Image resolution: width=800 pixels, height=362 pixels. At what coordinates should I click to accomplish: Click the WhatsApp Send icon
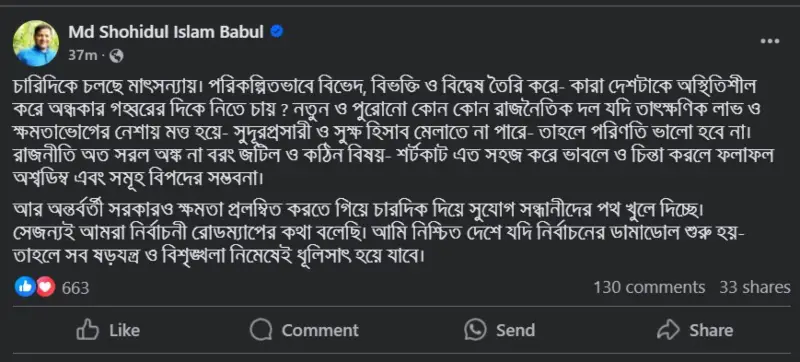point(475,330)
